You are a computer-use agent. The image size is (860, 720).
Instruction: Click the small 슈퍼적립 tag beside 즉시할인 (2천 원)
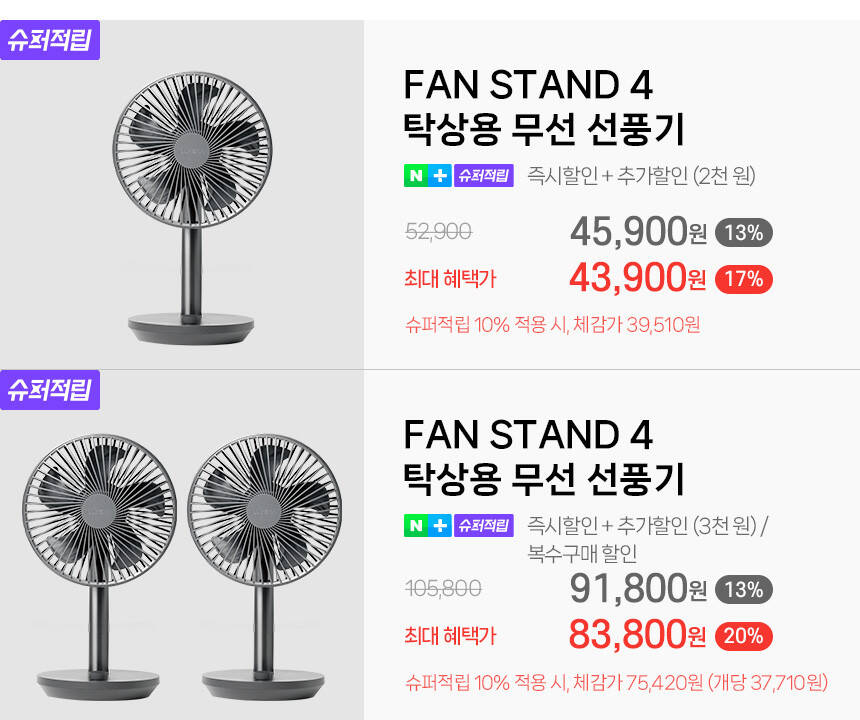click(x=483, y=177)
